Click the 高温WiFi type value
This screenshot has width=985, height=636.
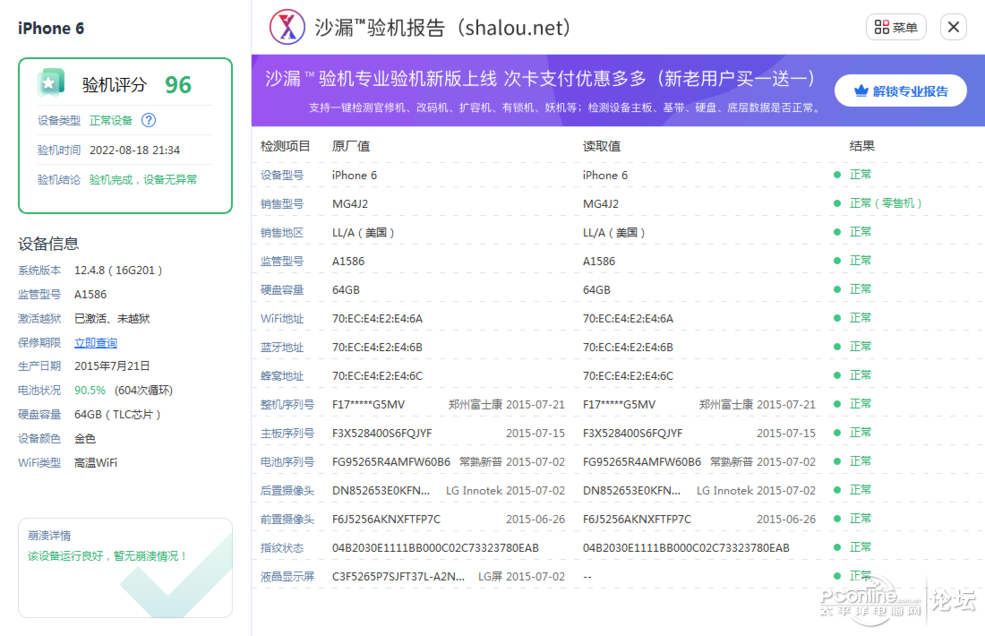coord(95,463)
